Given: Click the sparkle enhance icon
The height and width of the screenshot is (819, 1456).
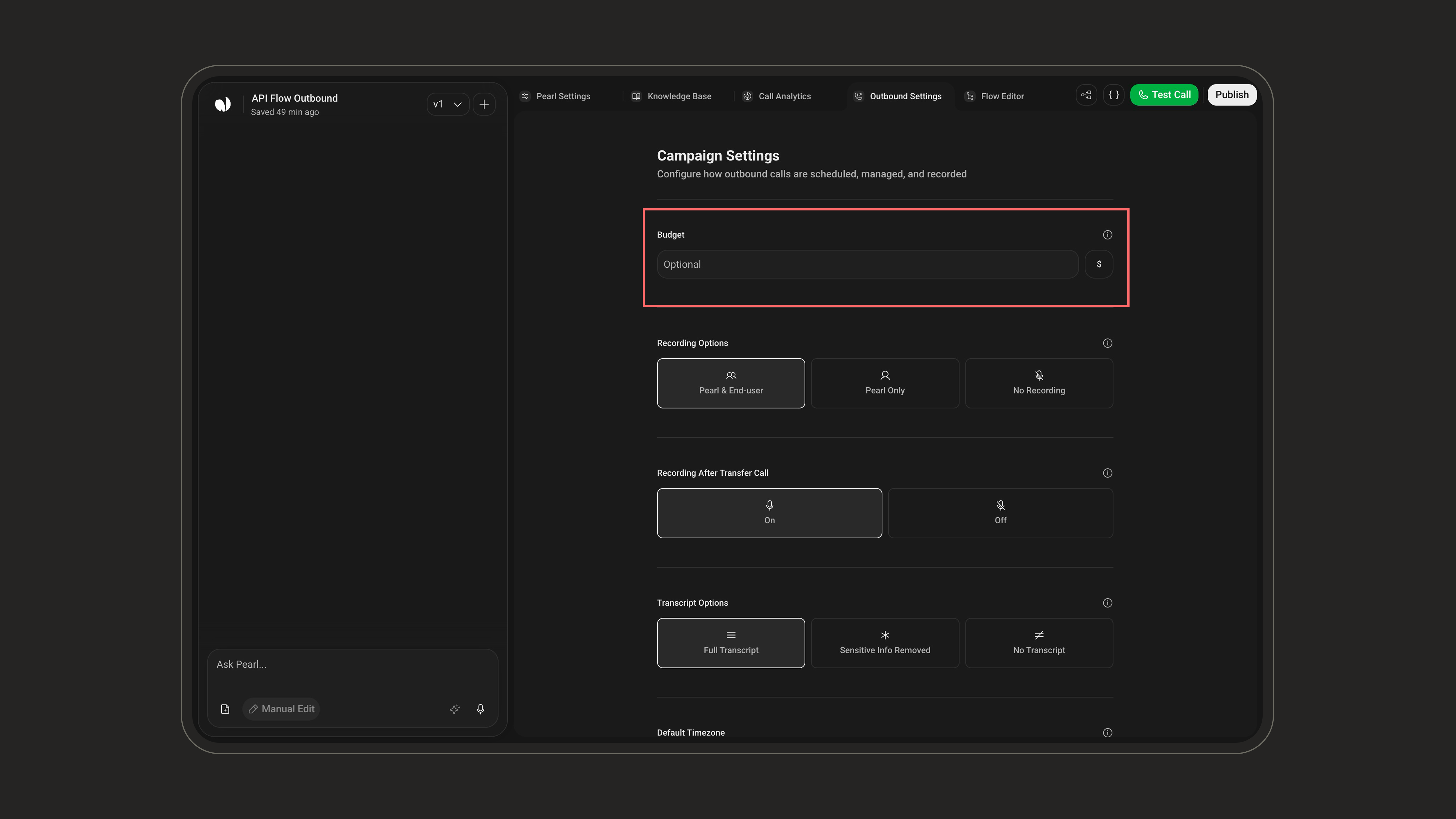Looking at the screenshot, I should click(455, 709).
